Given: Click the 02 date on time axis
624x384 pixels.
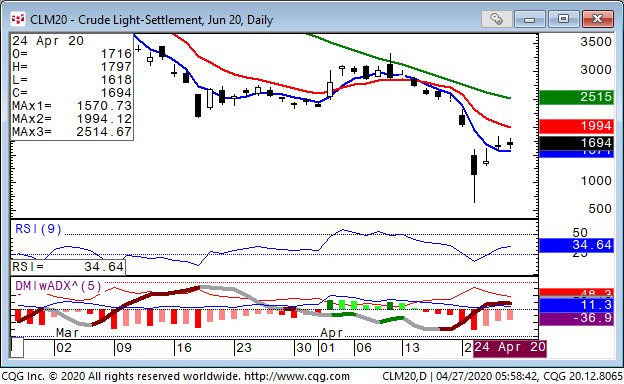Looking at the screenshot, I should (64, 348).
